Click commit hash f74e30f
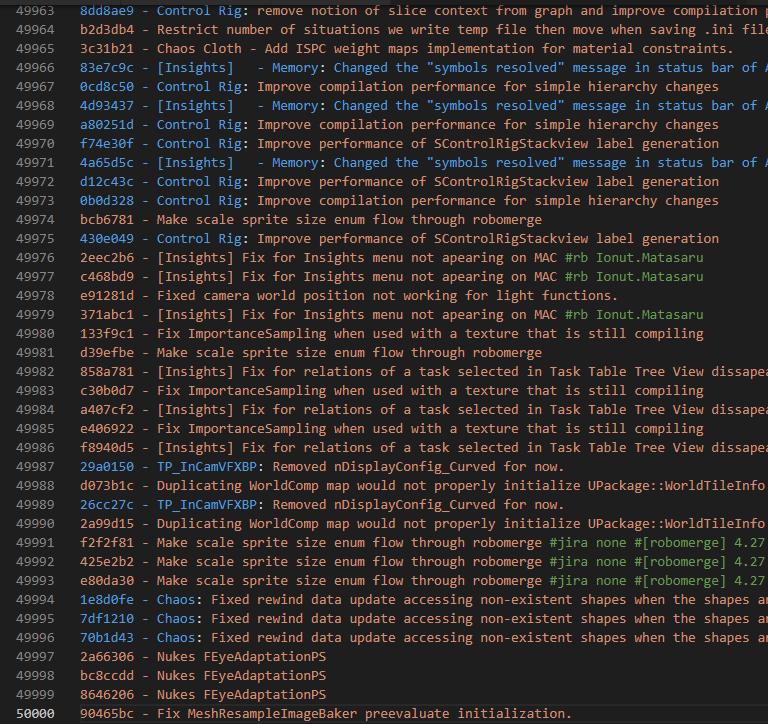 (107, 144)
